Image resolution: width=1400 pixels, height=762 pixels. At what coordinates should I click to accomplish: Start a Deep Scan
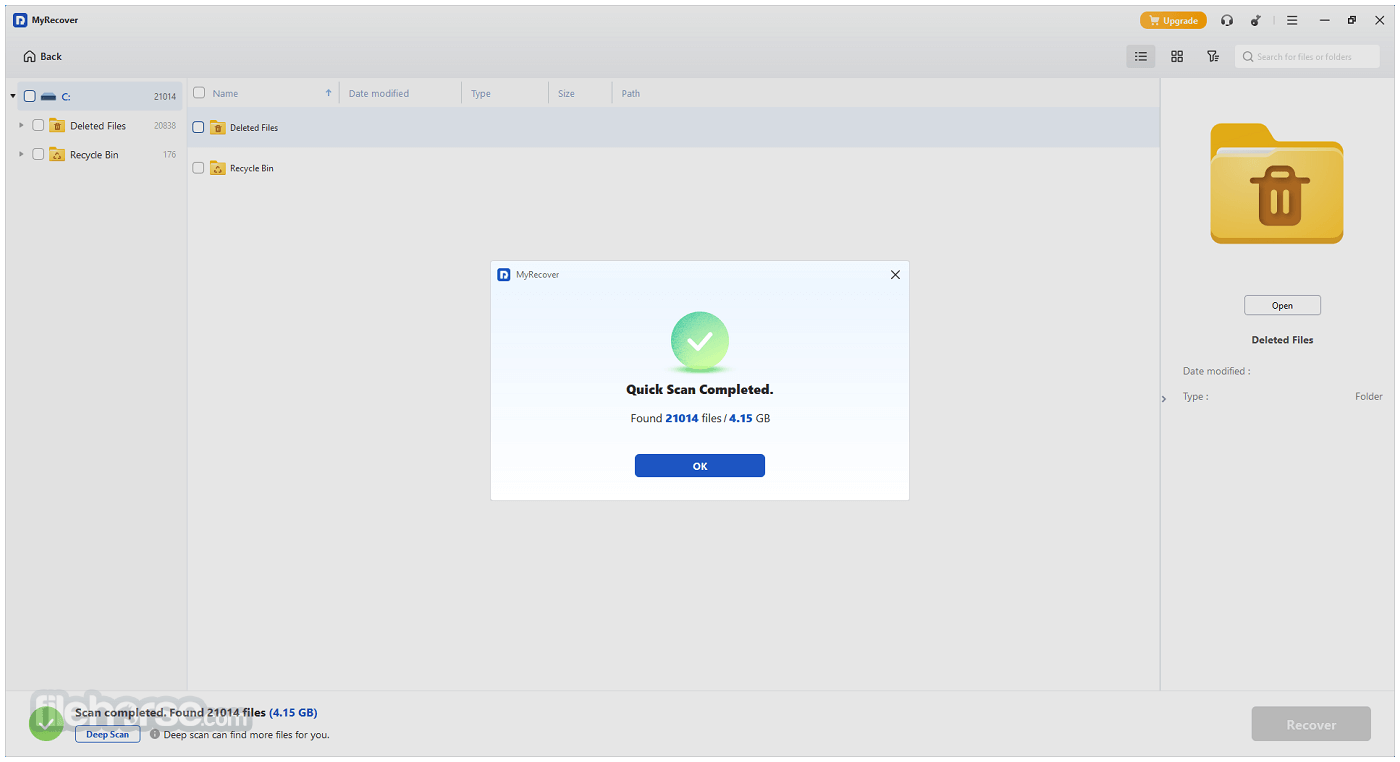click(x=108, y=734)
